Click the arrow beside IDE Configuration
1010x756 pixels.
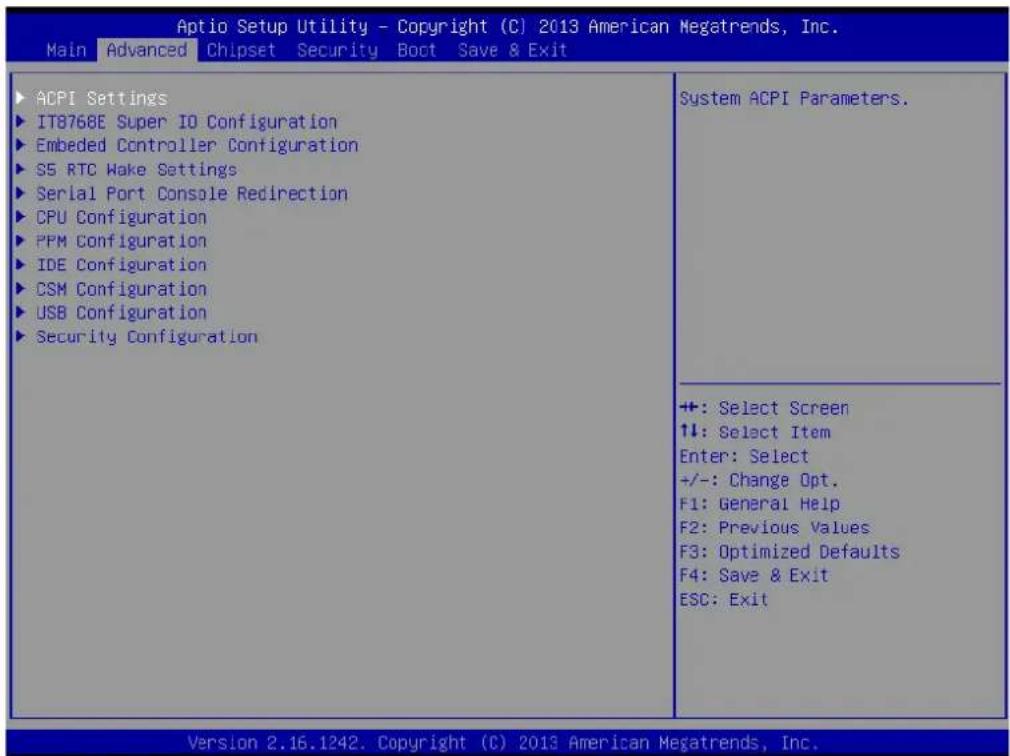[21, 265]
